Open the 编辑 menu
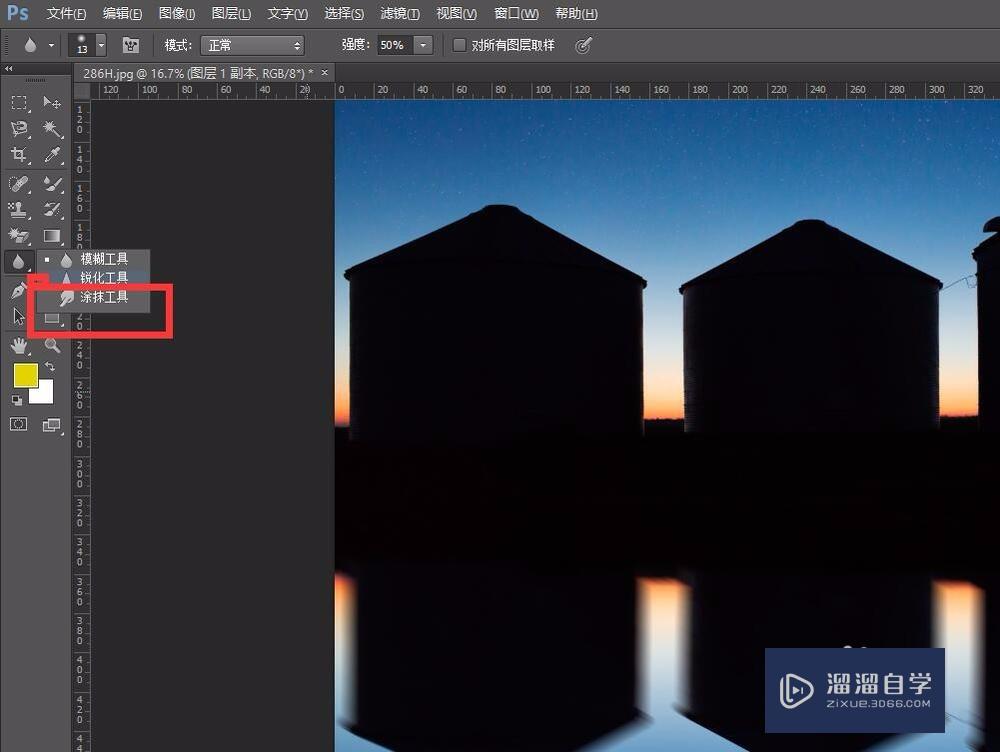Screen dimensions: 1000x752 point(122,13)
